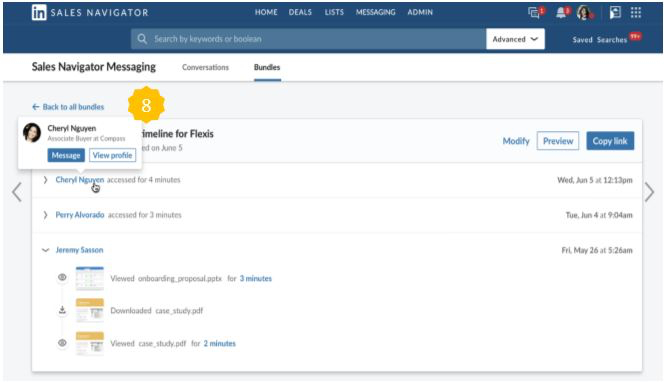664x382 pixels.
Task: Select the Bundles tab
Action: click(267, 67)
